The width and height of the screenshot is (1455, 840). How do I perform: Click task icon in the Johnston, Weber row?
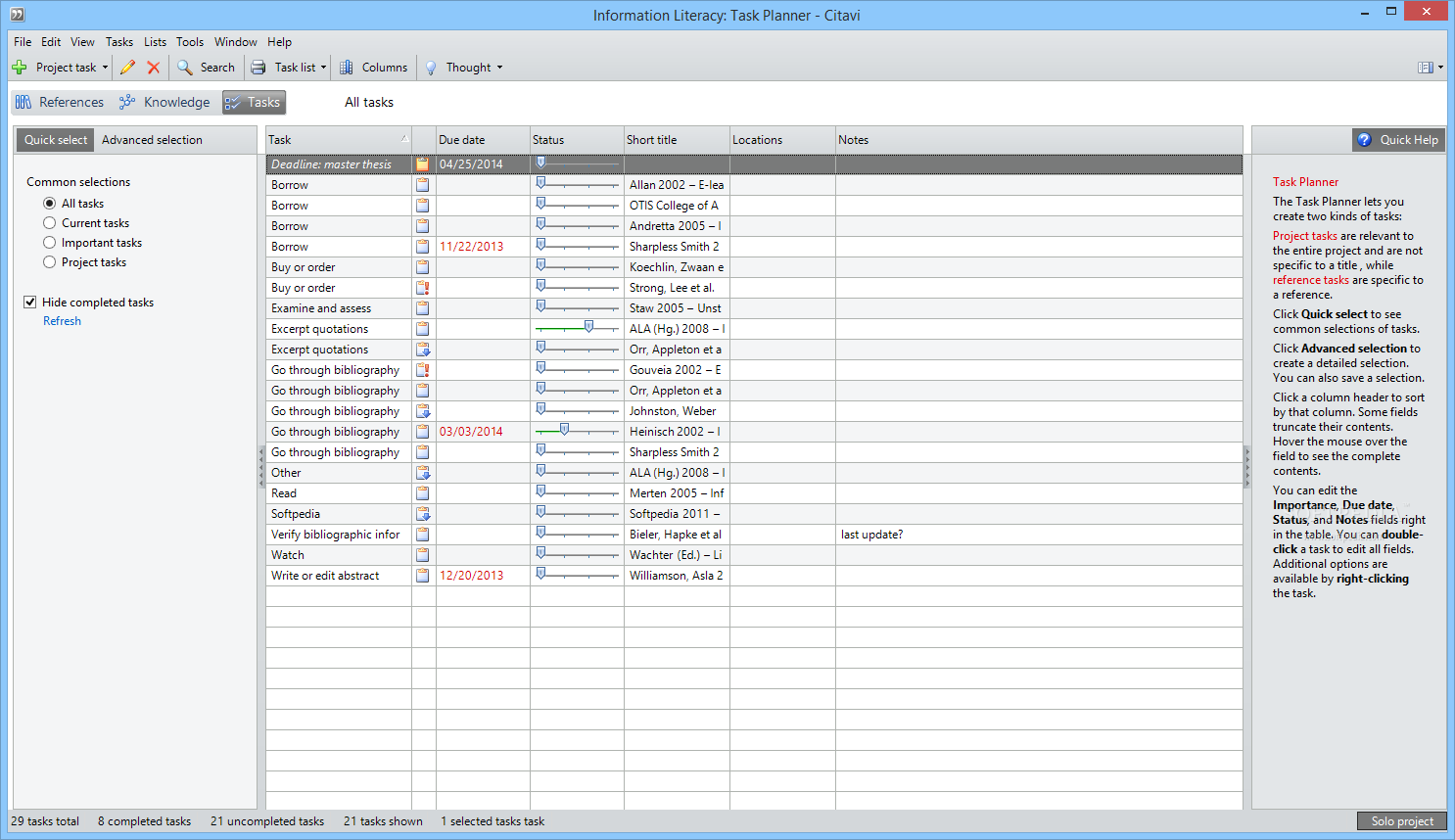[x=423, y=411]
